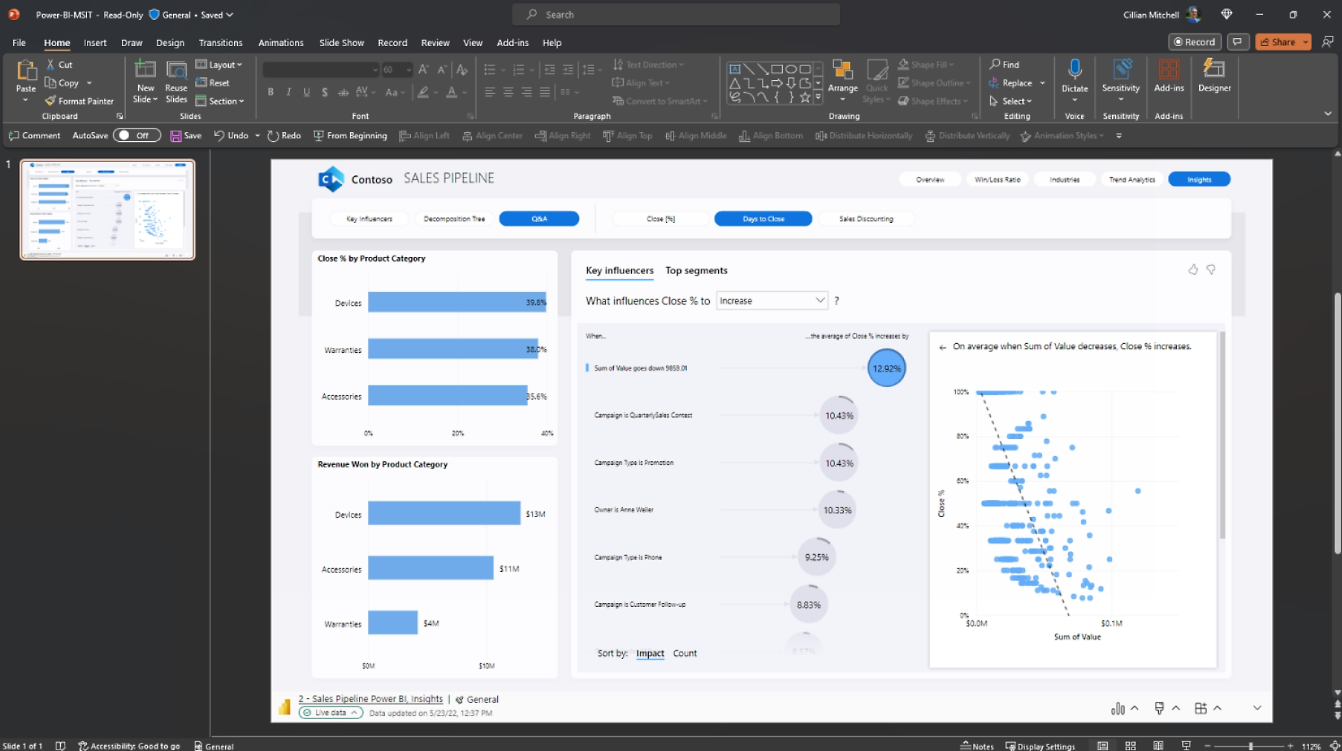Select the Days to Close pill button

[763, 218]
